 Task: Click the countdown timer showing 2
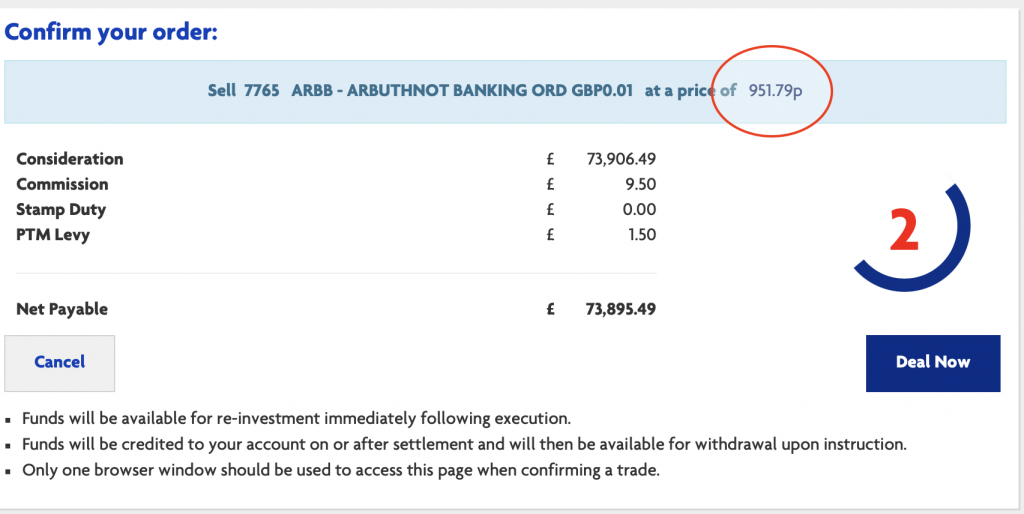click(904, 231)
